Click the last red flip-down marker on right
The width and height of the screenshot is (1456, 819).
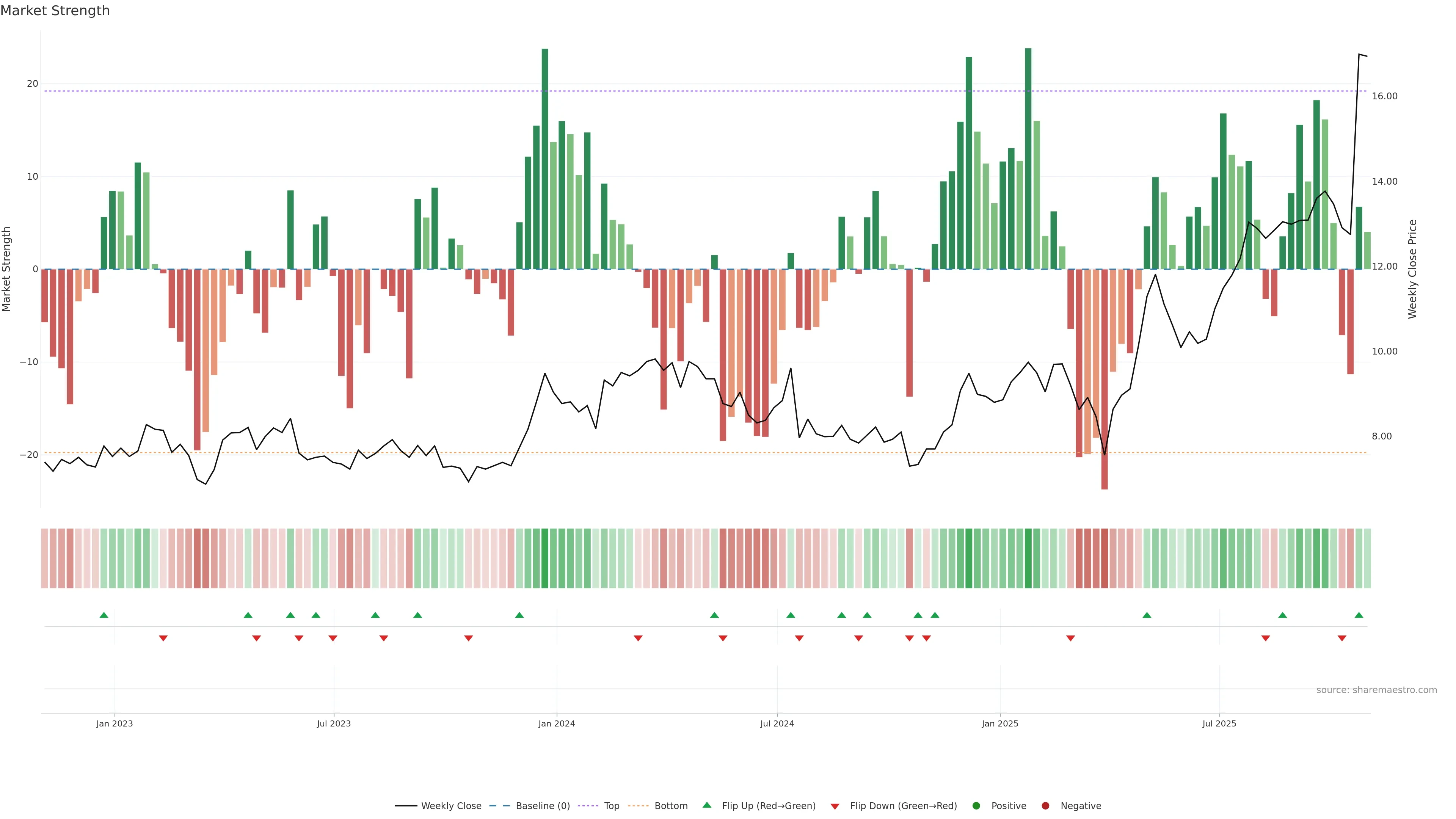1342,638
